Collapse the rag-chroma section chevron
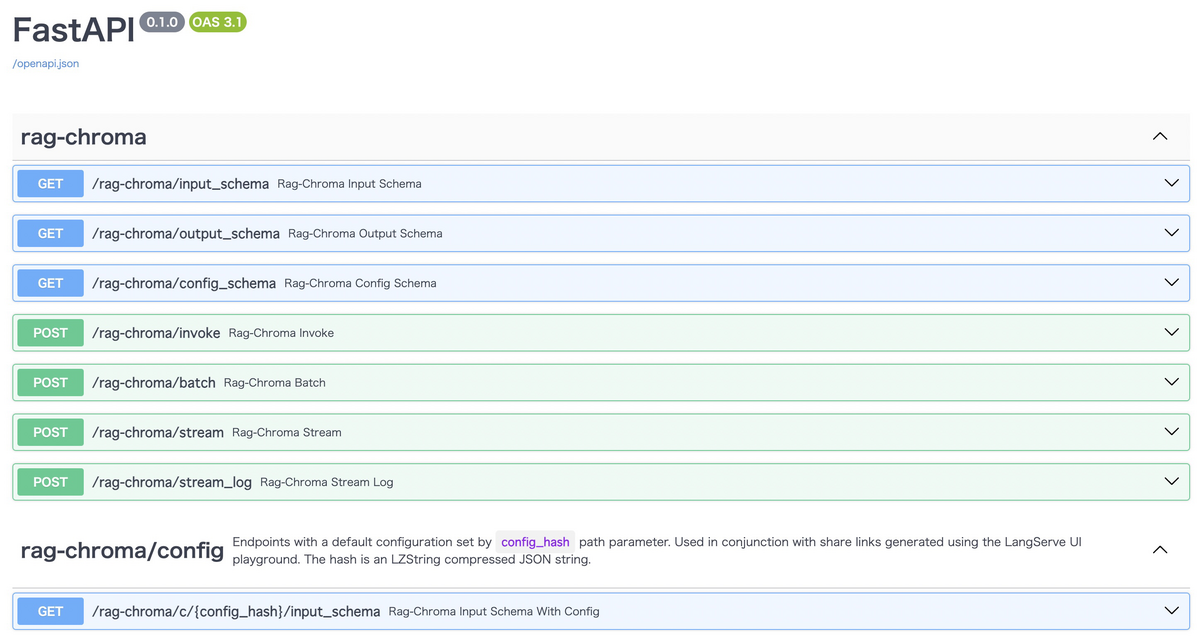Image resolution: width=1200 pixels, height=639 pixels. pyautogui.click(x=1160, y=136)
